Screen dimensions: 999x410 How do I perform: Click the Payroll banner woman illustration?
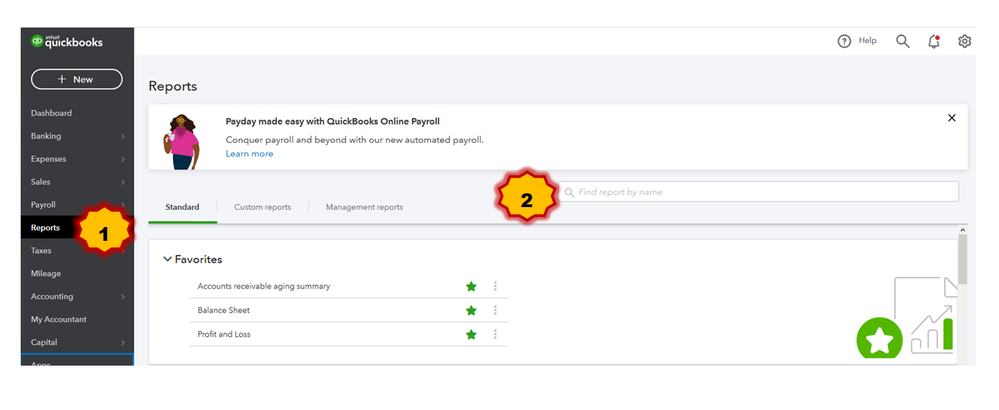[x=181, y=141]
